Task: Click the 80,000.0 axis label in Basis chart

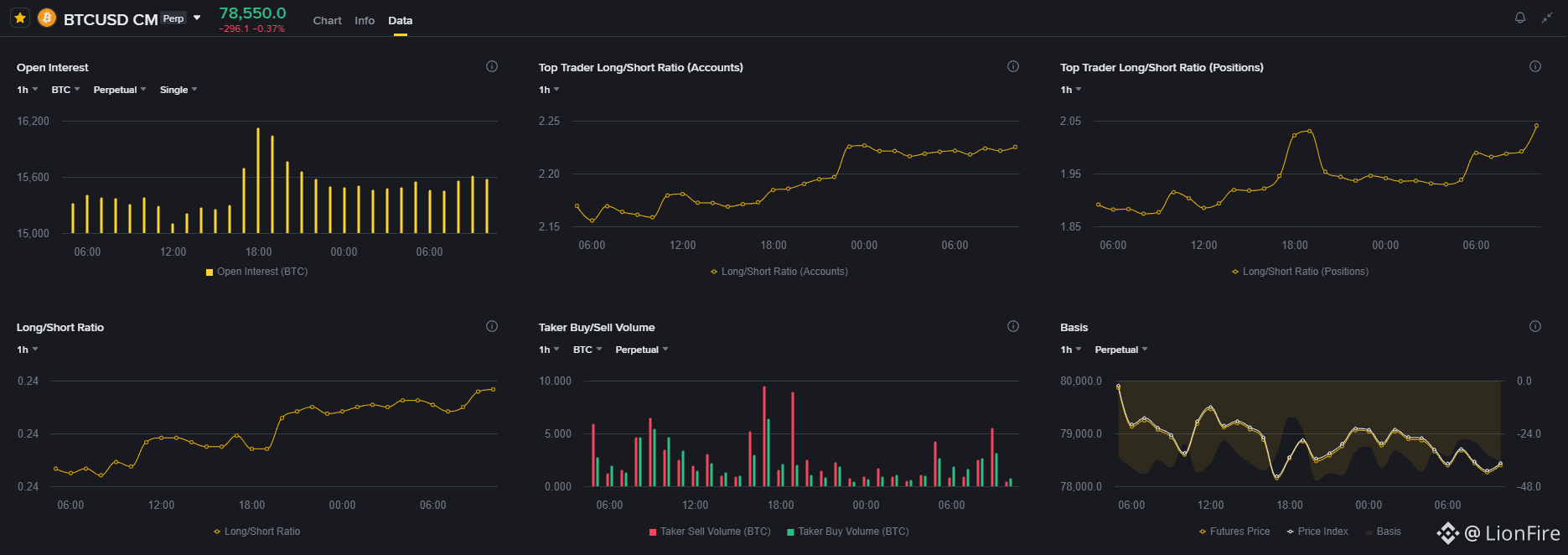Action: tap(1081, 381)
